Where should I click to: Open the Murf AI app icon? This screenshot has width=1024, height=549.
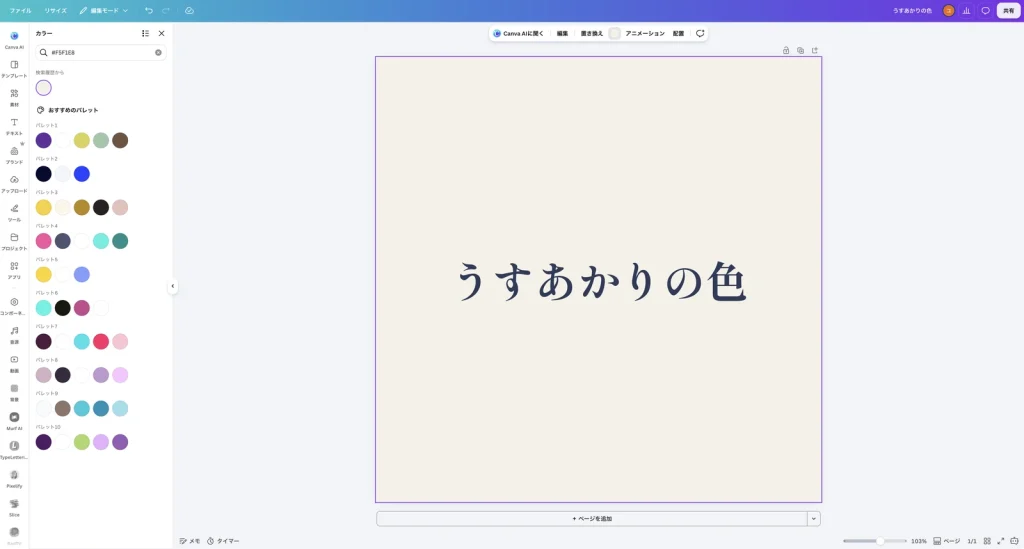[x=14, y=420]
